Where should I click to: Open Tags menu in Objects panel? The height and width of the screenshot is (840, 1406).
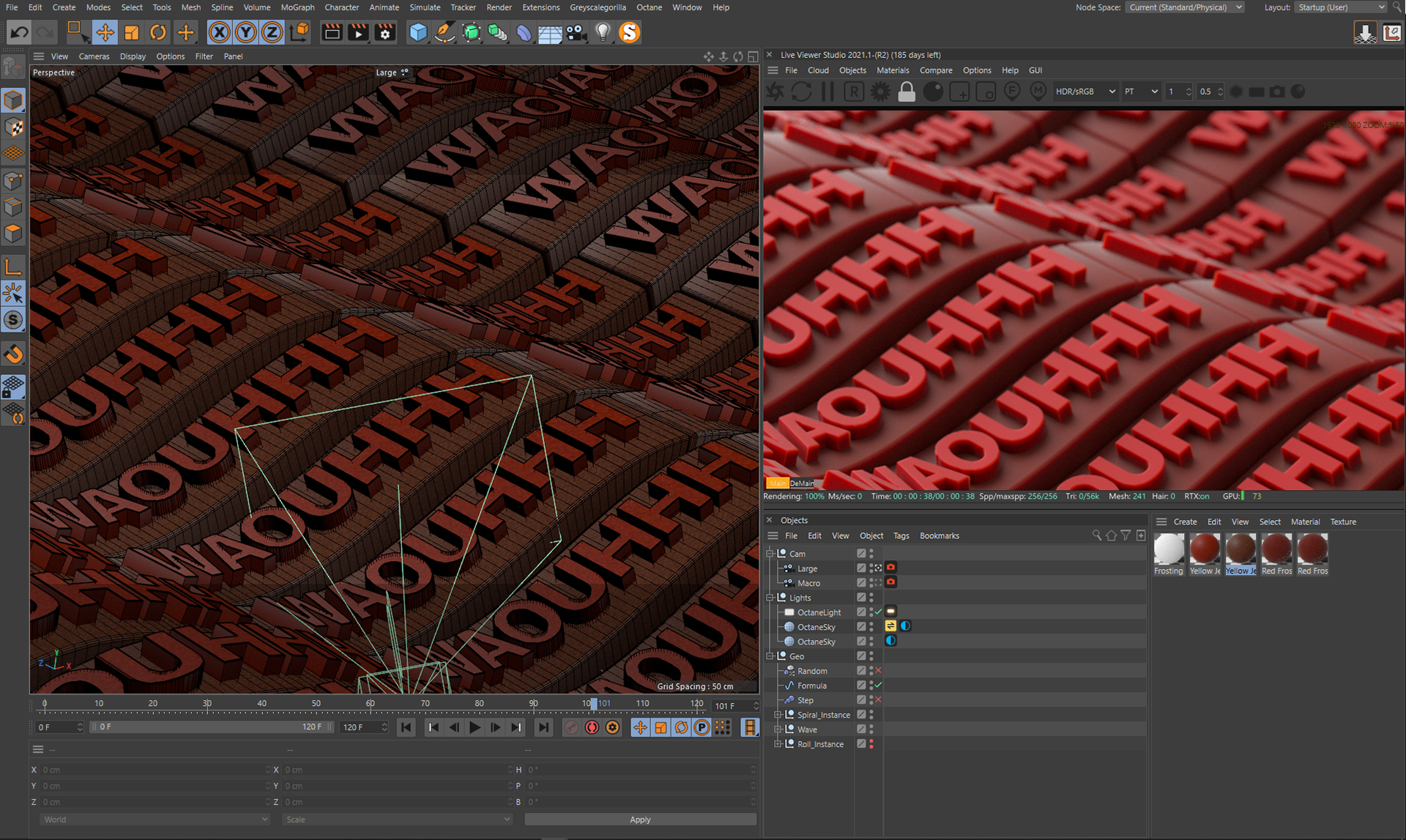901,535
